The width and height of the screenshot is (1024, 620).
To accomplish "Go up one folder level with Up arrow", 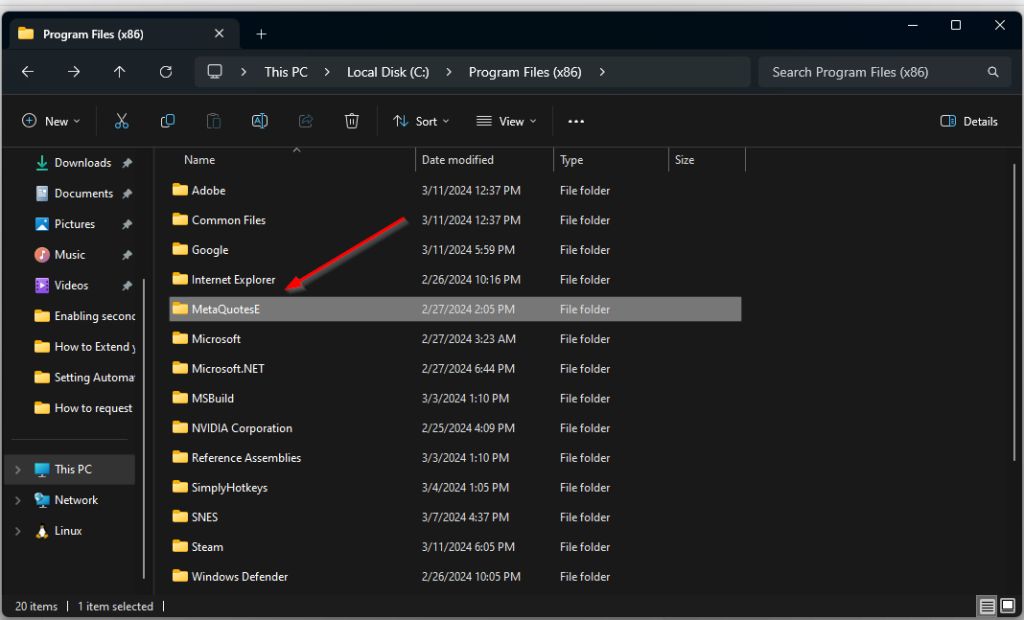I will pyautogui.click(x=120, y=72).
